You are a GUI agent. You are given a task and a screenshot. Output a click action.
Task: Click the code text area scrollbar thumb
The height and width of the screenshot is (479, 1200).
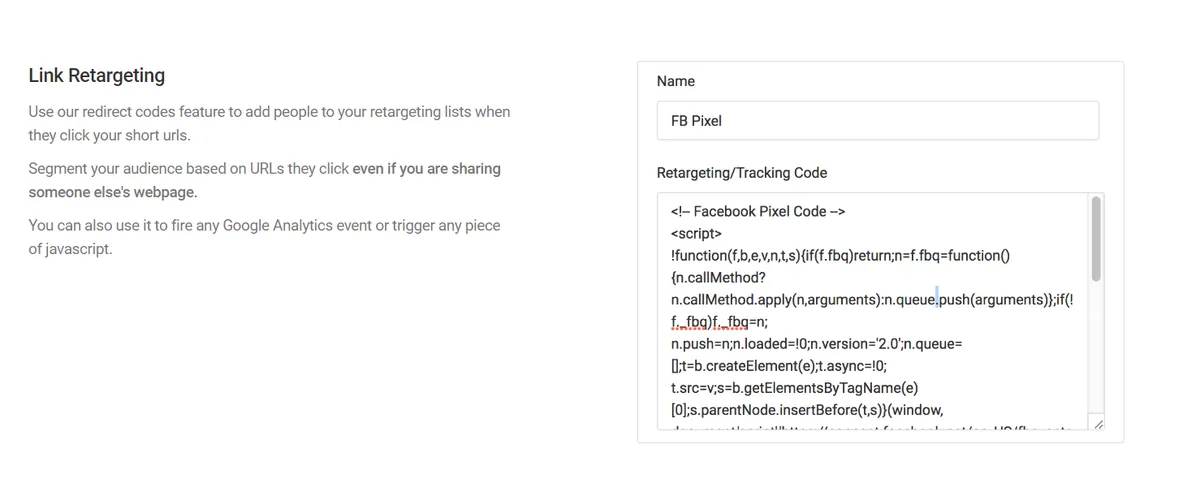point(1096,238)
